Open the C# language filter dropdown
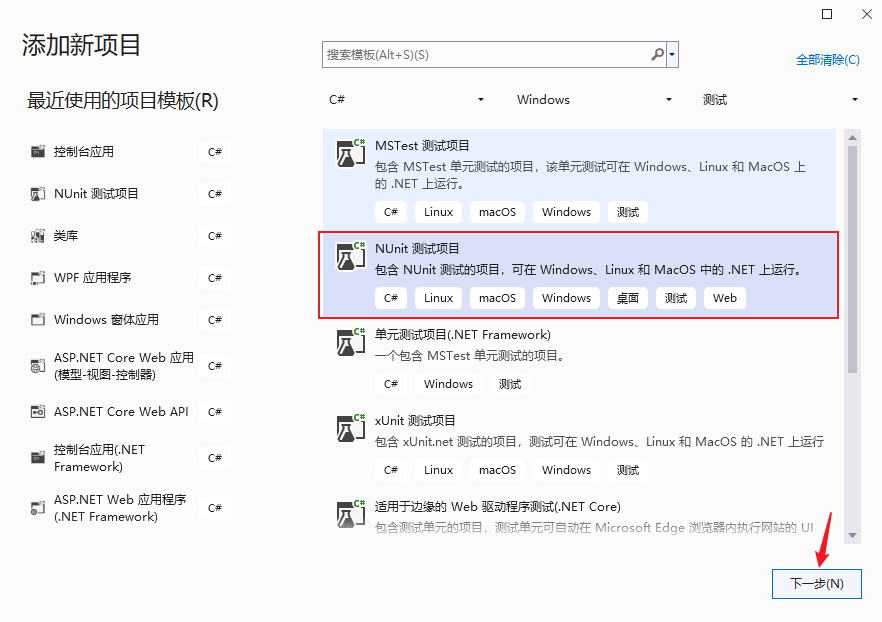Screen dimensions: 882x622 [x=406, y=100]
